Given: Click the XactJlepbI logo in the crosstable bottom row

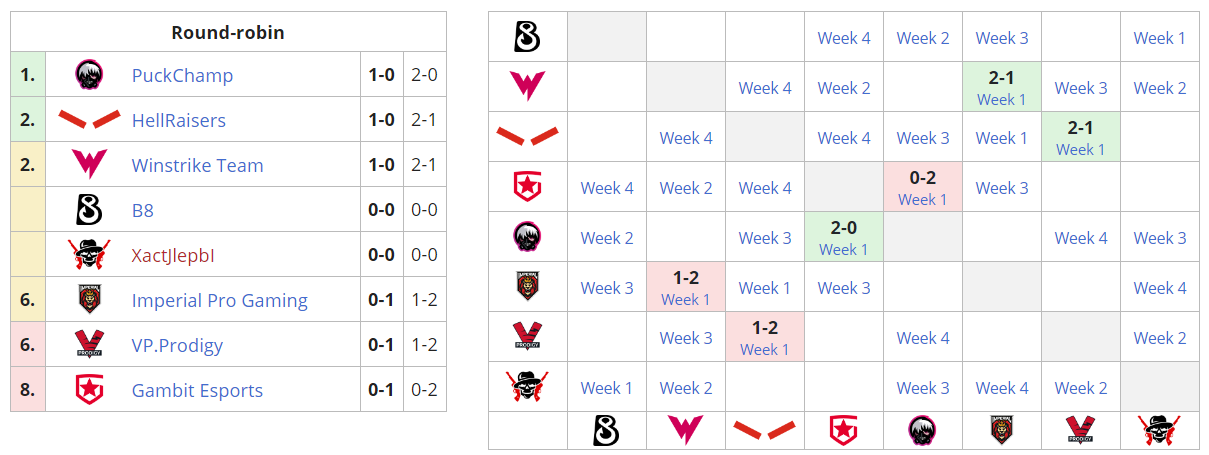Looking at the screenshot, I should click(1159, 430).
